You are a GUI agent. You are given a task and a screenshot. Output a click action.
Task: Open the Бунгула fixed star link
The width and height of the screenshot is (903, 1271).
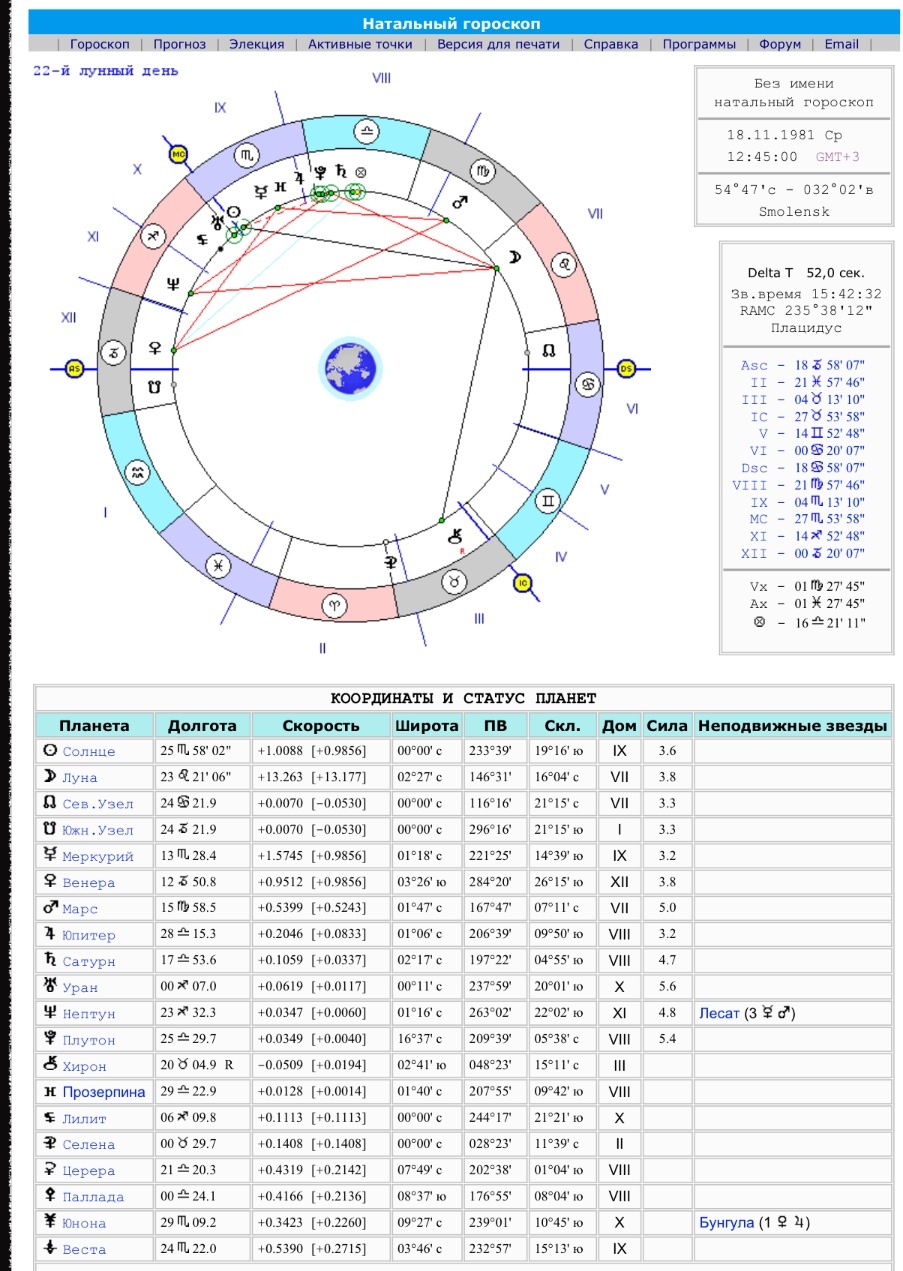click(x=726, y=1223)
